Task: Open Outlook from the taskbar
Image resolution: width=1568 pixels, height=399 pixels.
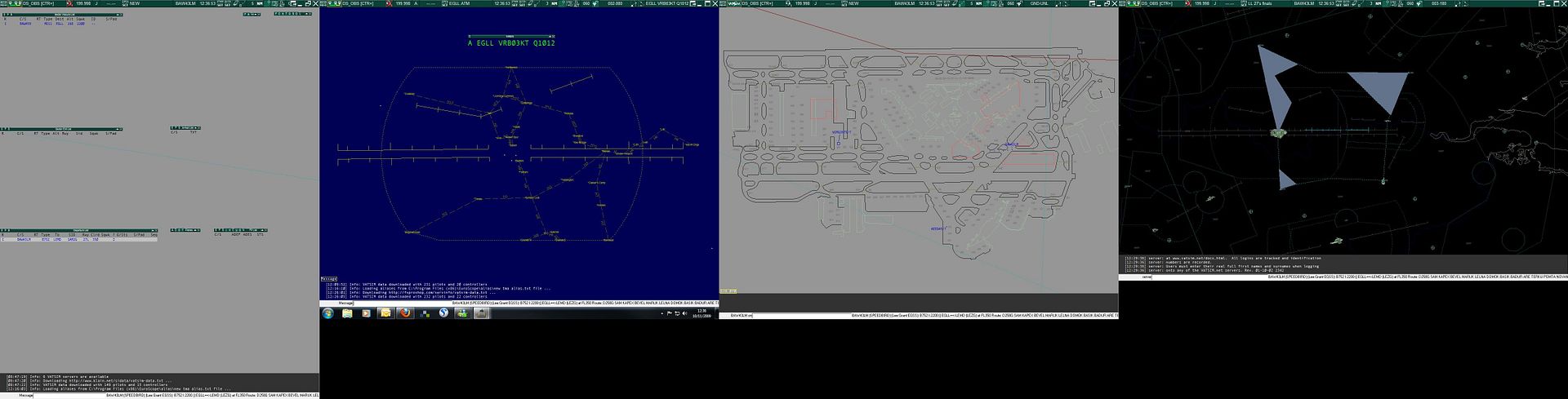Action: coord(385,313)
